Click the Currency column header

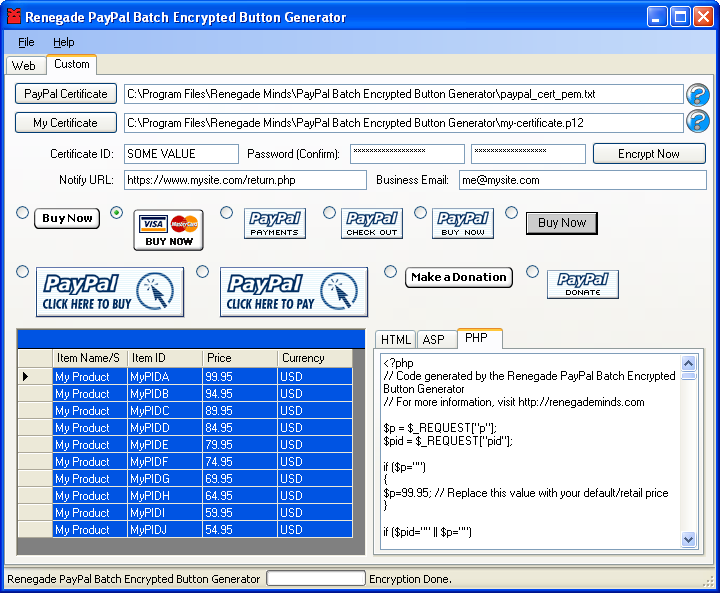pos(315,358)
